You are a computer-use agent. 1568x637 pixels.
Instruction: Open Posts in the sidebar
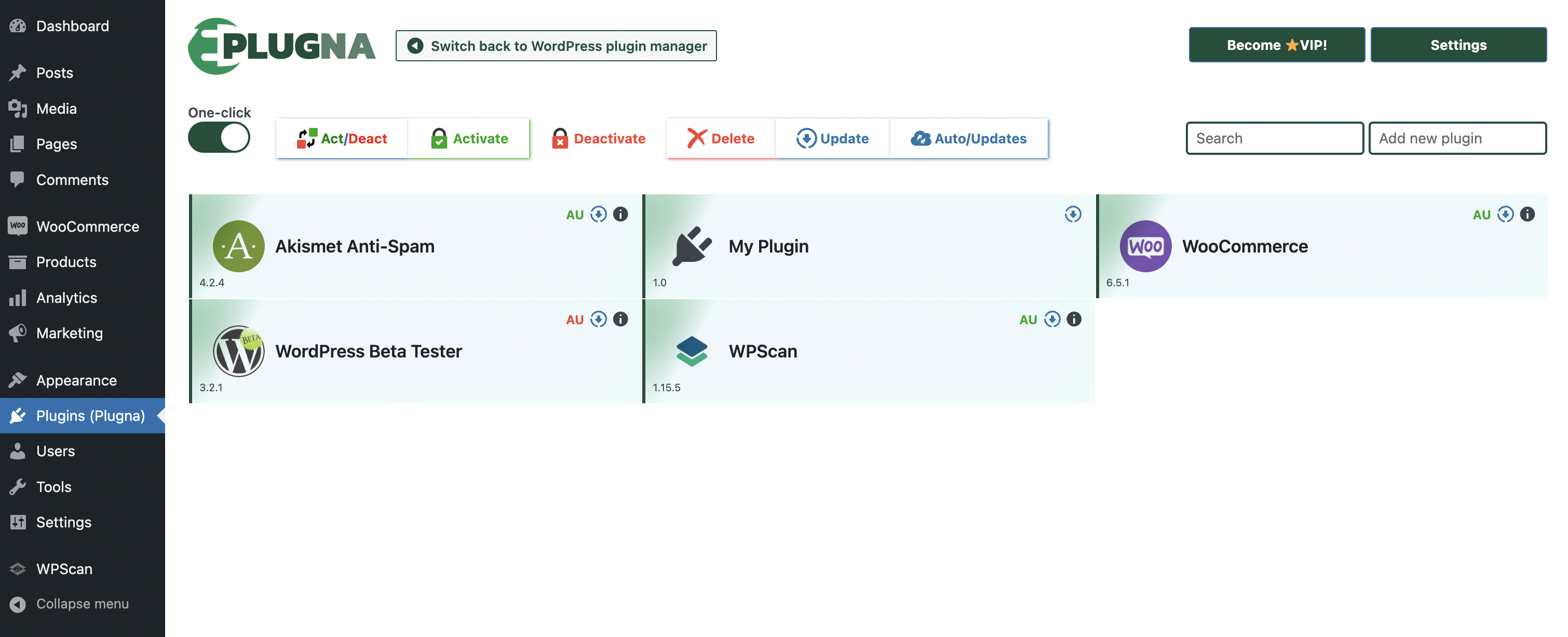[x=82, y=72]
